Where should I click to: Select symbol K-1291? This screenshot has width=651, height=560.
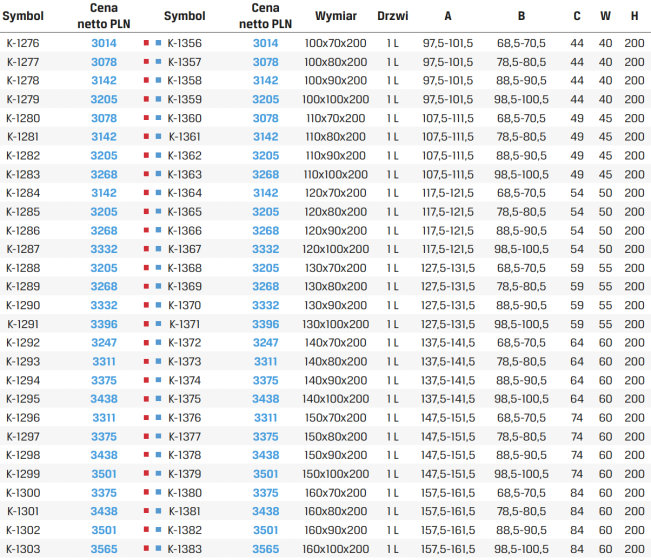[23, 324]
